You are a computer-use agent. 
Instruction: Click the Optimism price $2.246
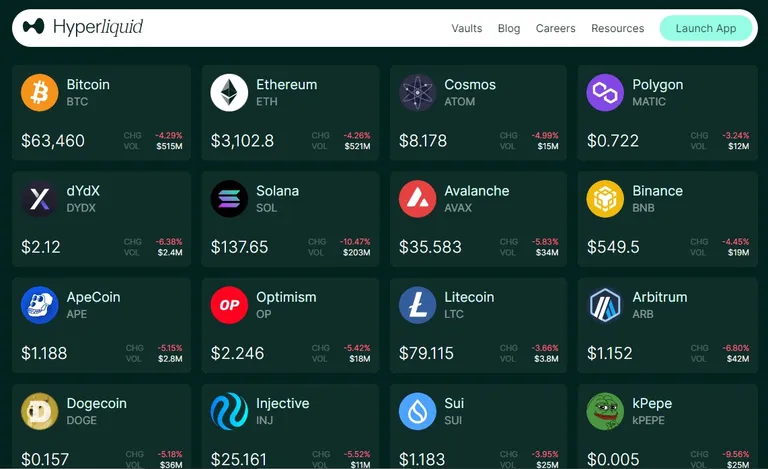[x=238, y=353]
